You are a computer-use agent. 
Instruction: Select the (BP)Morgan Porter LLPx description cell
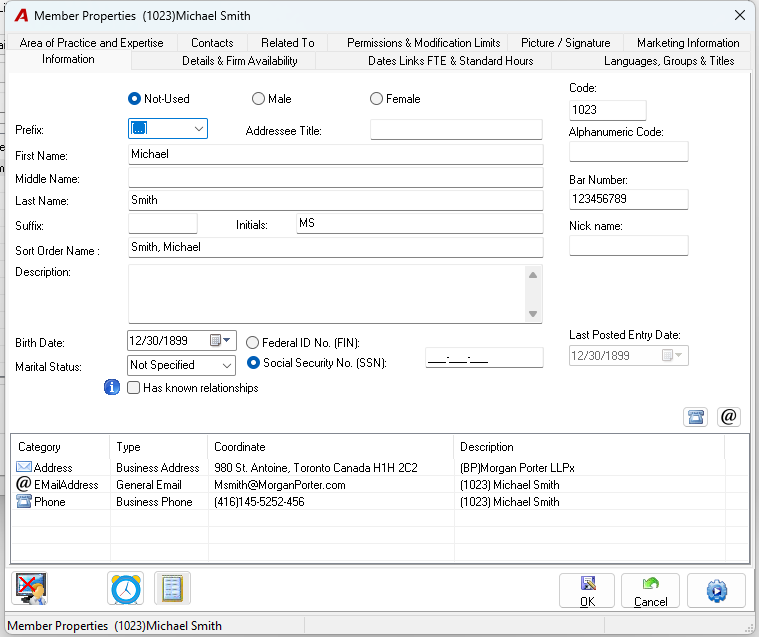pos(589,468)
